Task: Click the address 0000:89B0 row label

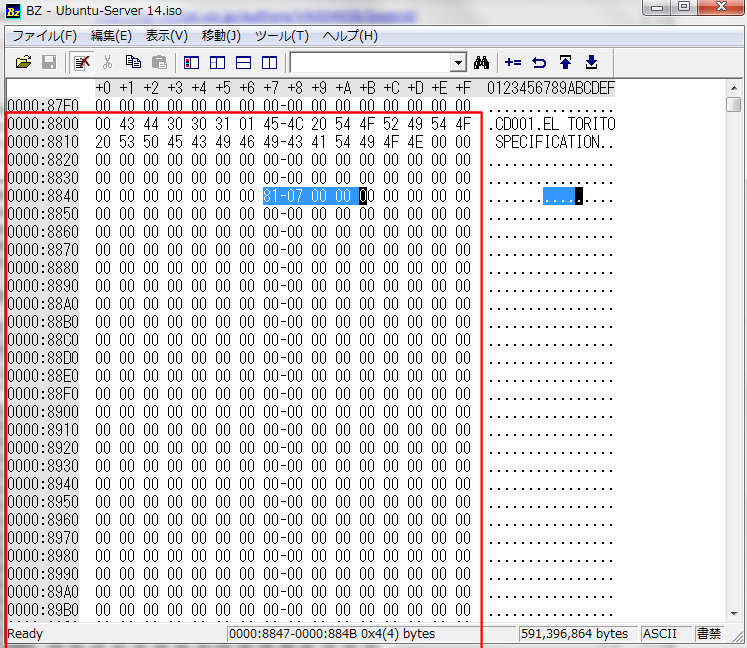Action: 43,610
